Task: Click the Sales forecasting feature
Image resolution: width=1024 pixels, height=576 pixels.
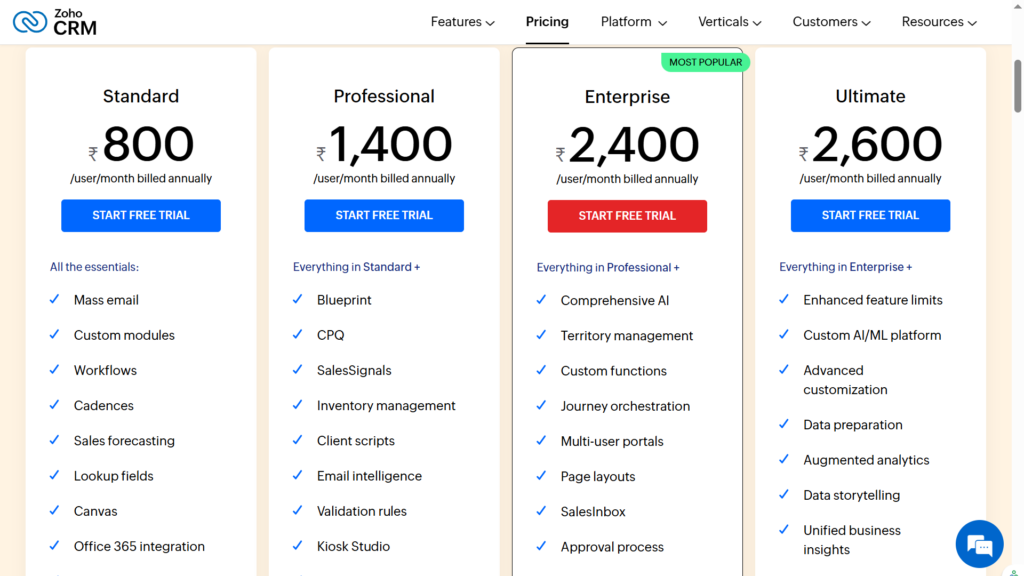Action: [124, 441]
